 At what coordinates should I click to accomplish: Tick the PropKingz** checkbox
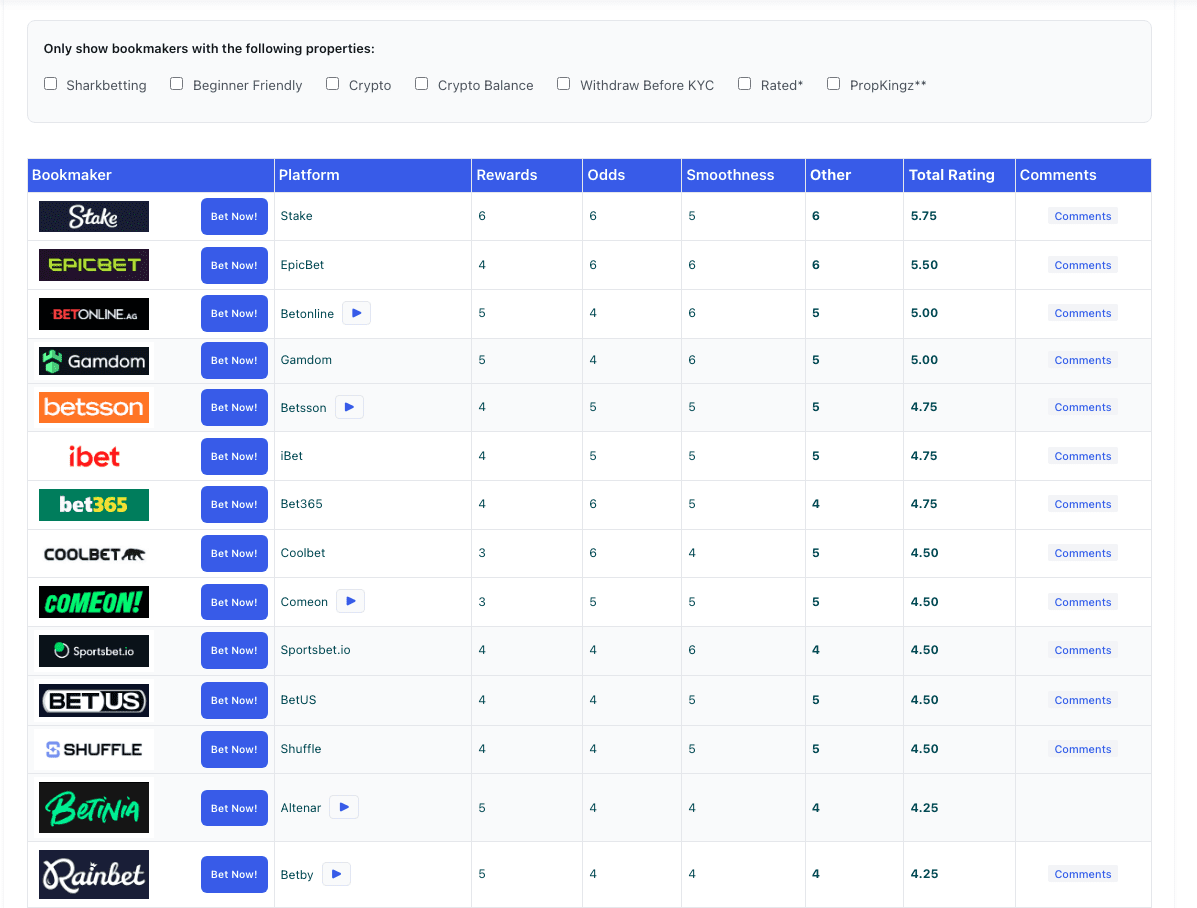(834, 84)
